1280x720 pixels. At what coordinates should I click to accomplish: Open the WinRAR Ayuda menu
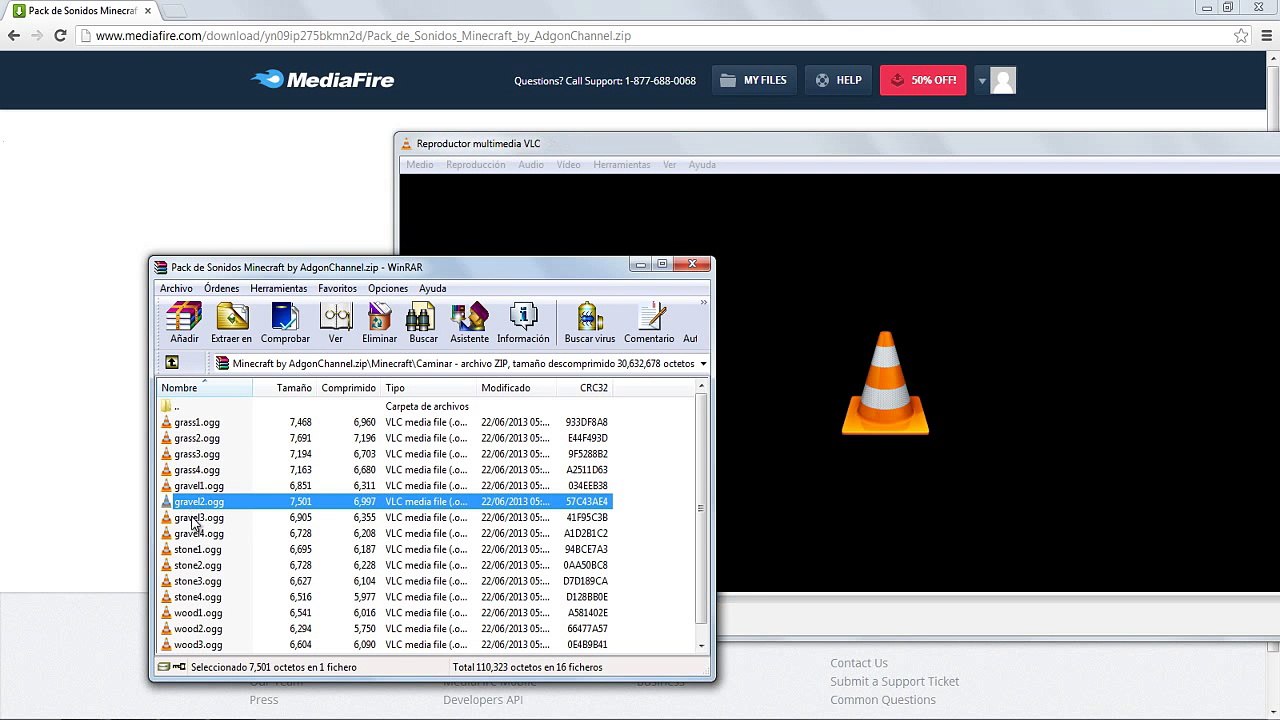(433, 288)
